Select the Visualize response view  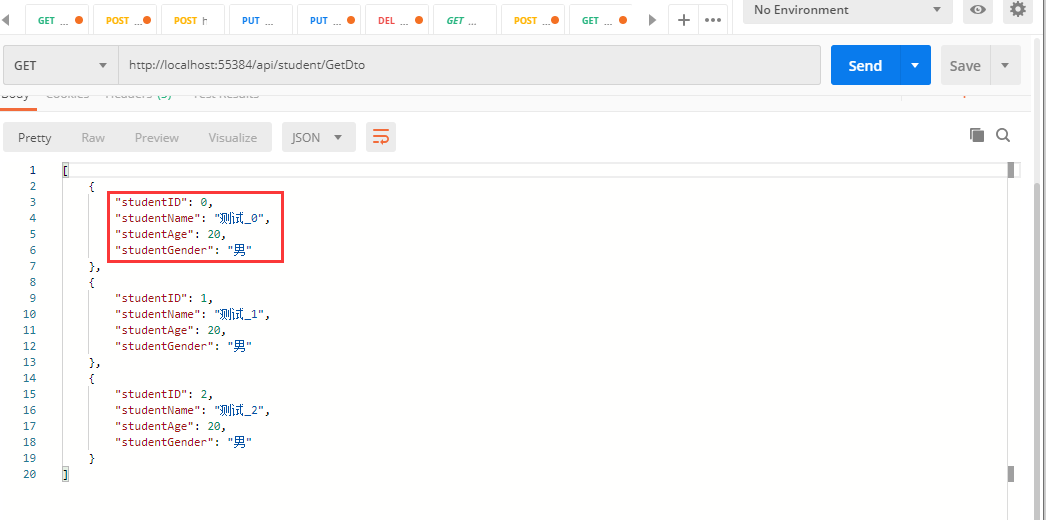coord(232,137)
